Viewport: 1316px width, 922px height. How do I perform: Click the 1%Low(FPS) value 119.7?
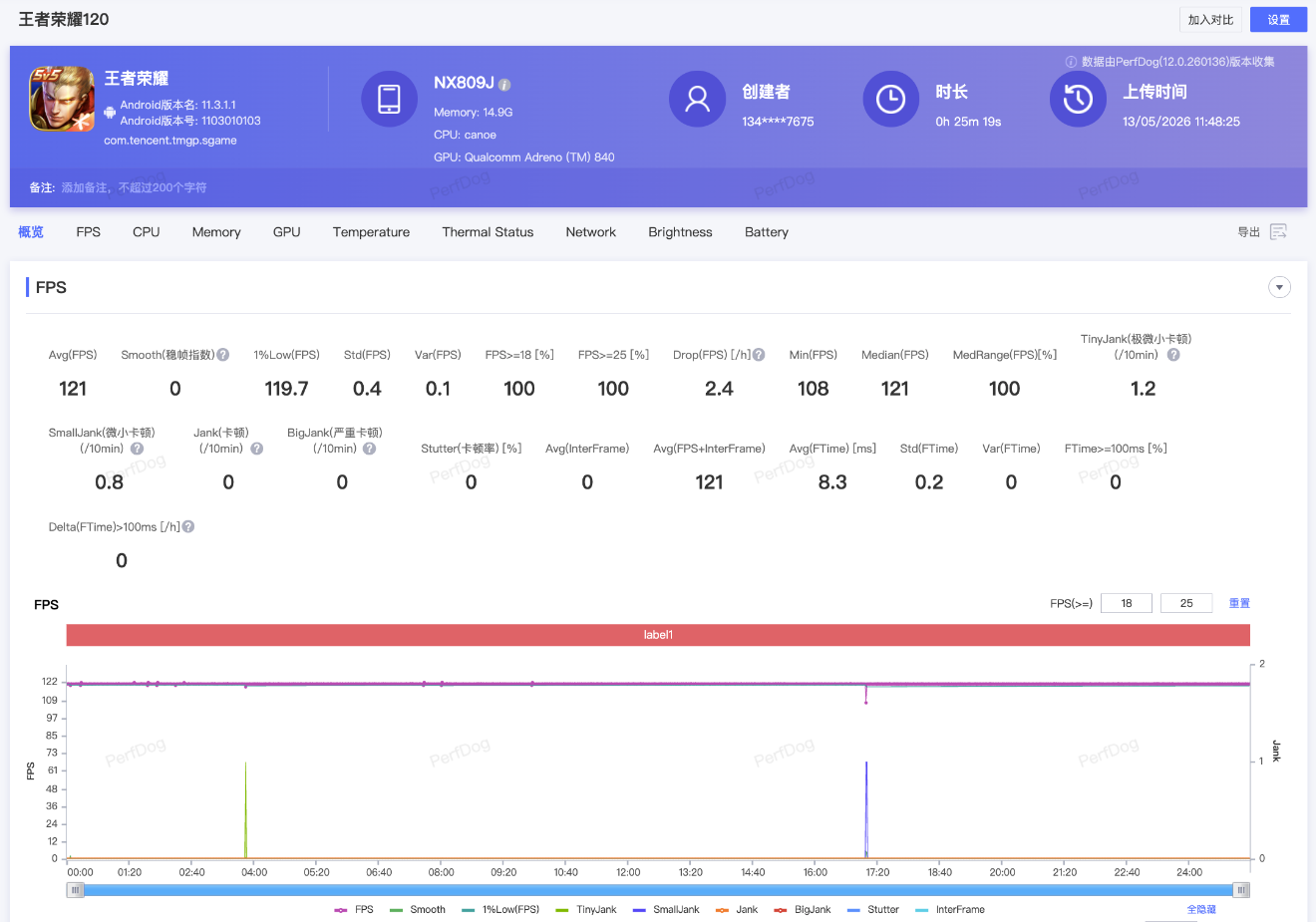pos(286,389)
